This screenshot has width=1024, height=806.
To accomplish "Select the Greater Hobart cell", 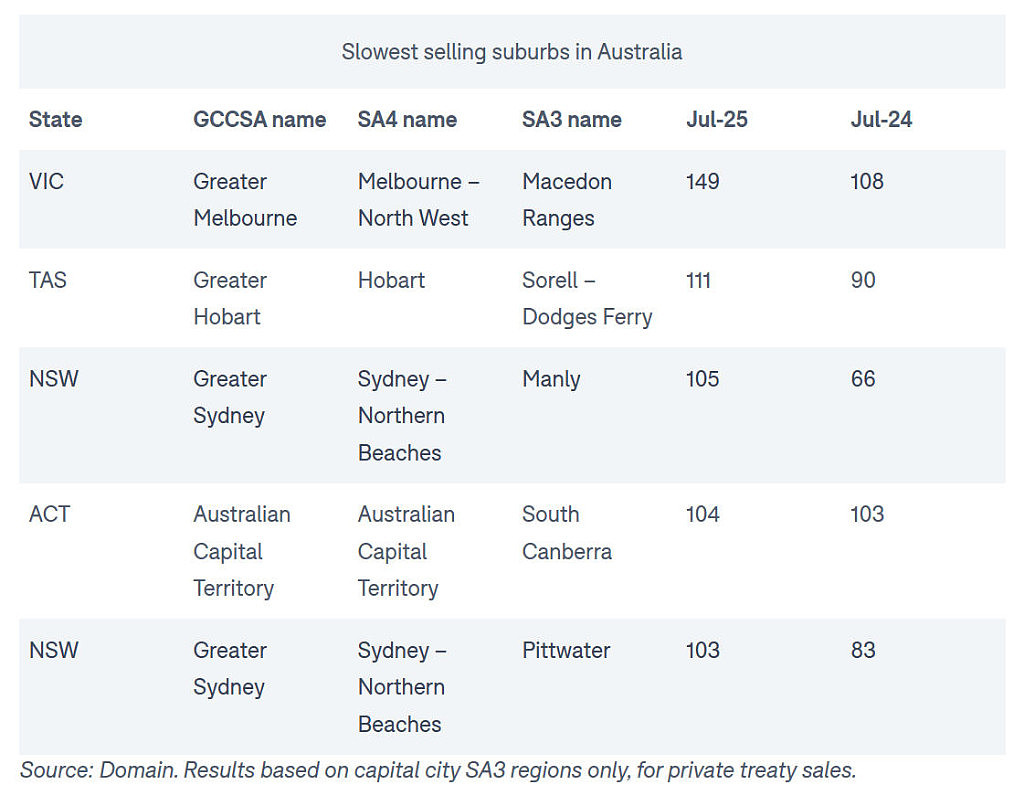I will [230, 298].
